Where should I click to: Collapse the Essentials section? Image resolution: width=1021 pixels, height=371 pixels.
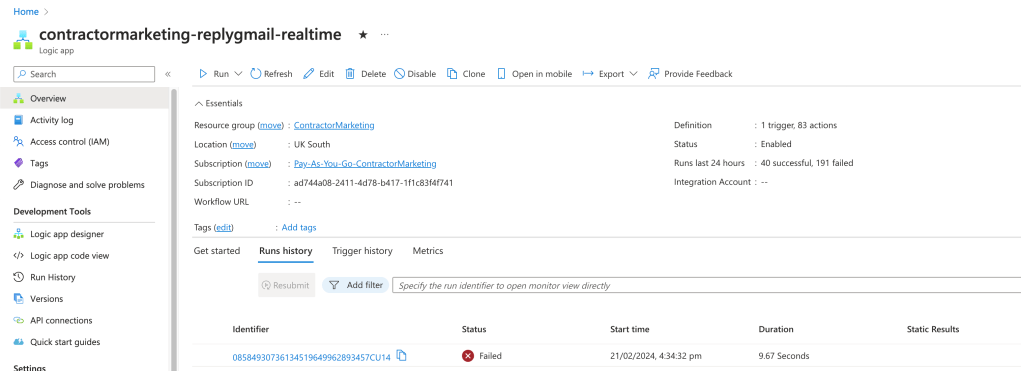click(x=219, y=103)
